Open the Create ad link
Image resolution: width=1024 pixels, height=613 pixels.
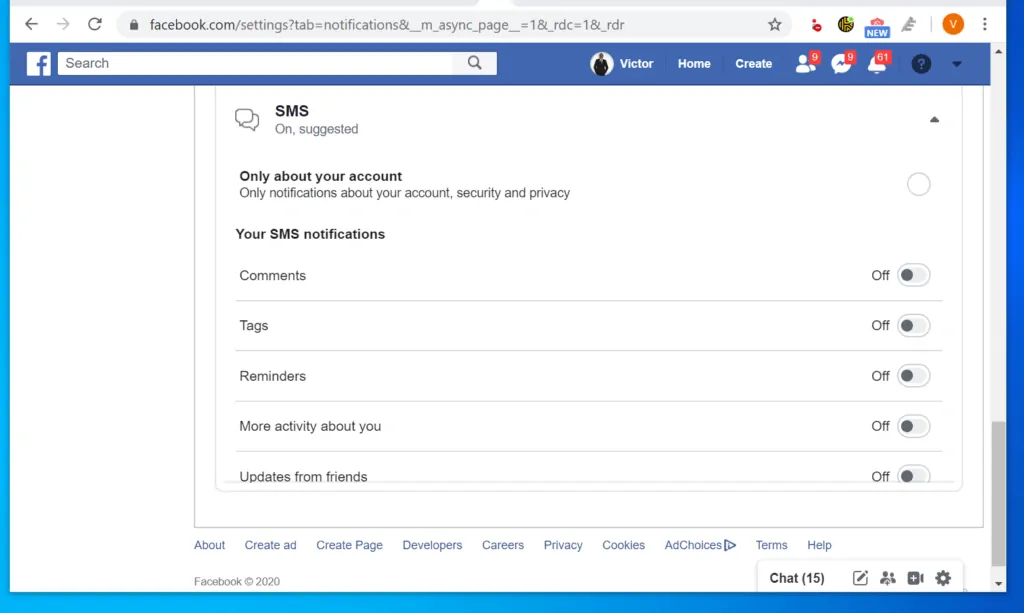click(270, 545)
